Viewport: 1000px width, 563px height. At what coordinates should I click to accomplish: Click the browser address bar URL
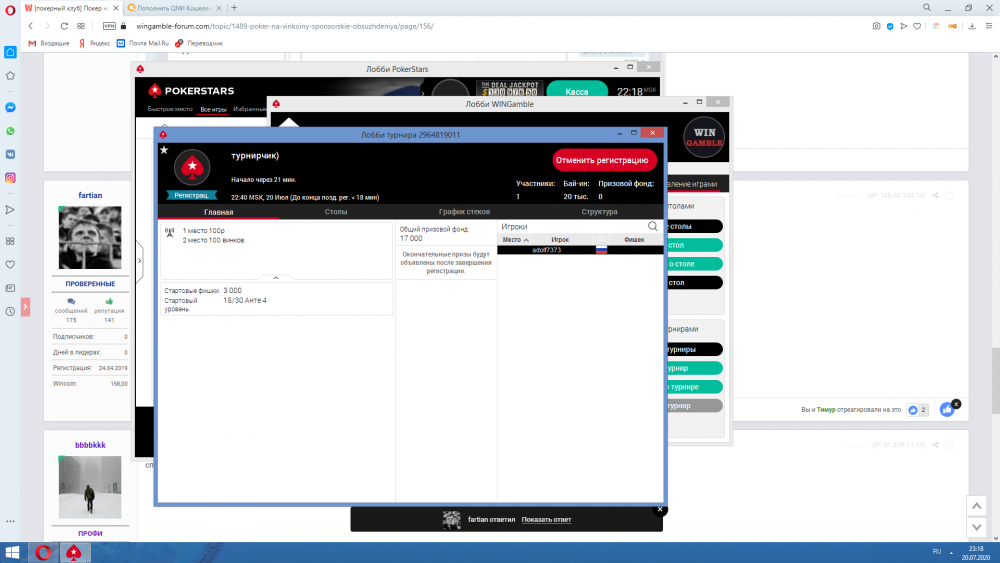284,26
